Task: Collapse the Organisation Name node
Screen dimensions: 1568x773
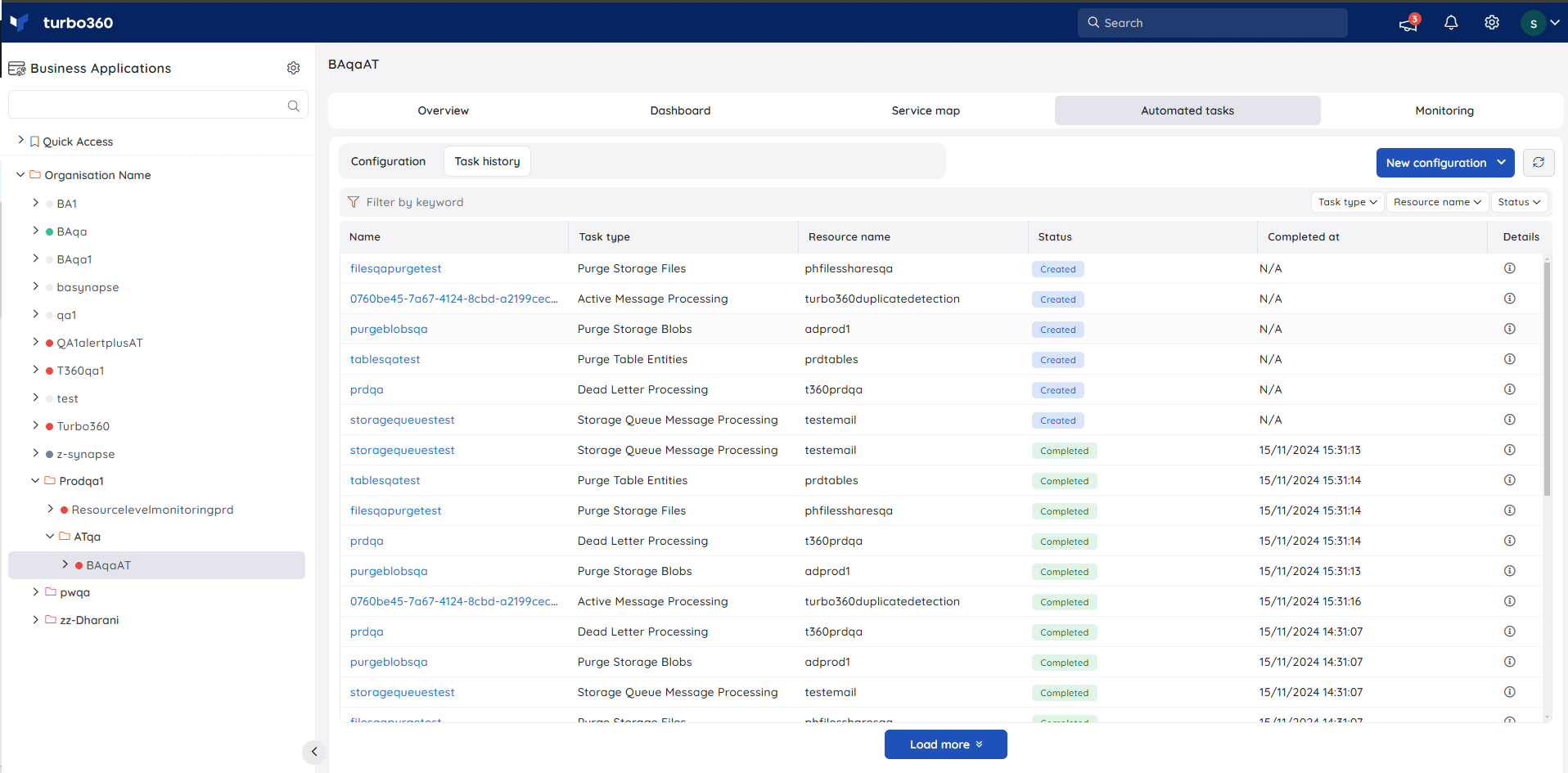Action: pyautogui.click(x=20, y=174)
